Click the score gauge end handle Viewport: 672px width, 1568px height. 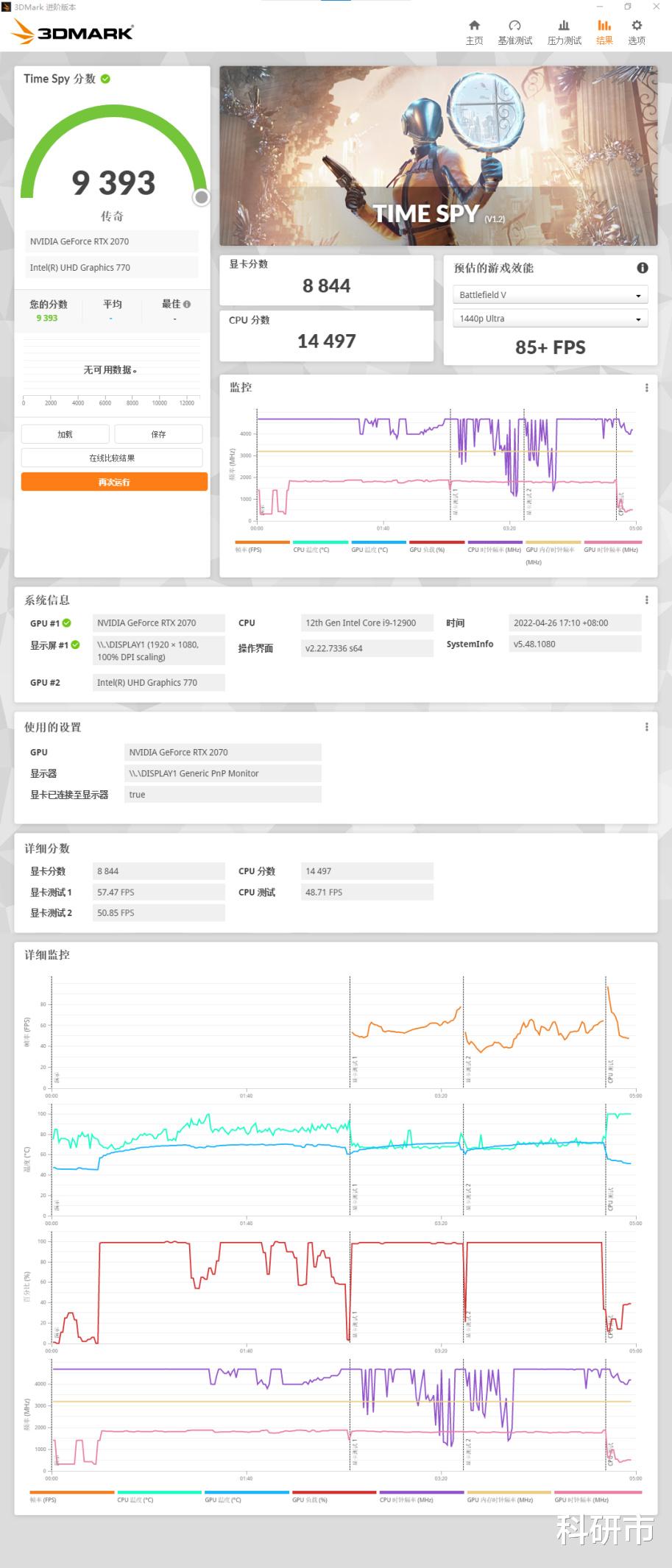pos(201,197)
